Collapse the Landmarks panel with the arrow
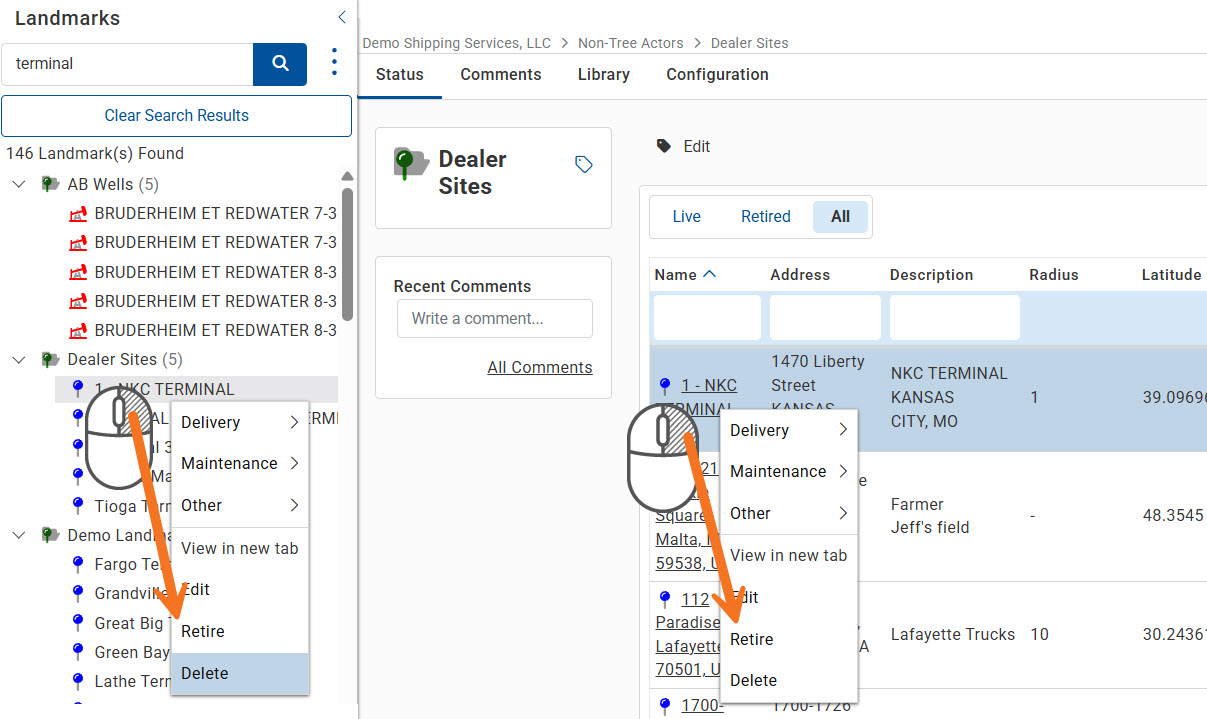1207x719 pixels. point(342,17)
